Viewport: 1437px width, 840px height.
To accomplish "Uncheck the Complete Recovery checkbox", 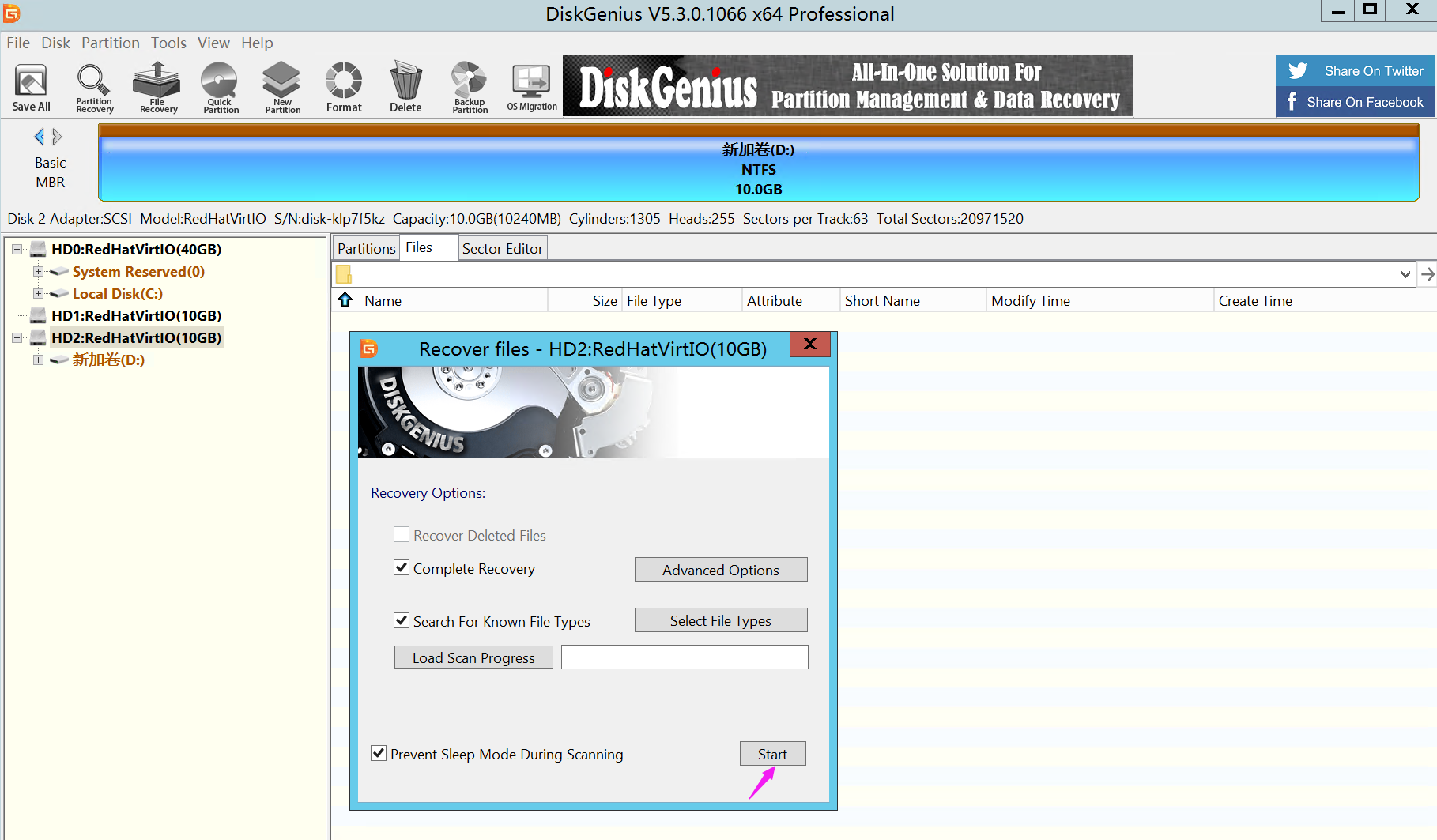I will [x=402, y=568].
